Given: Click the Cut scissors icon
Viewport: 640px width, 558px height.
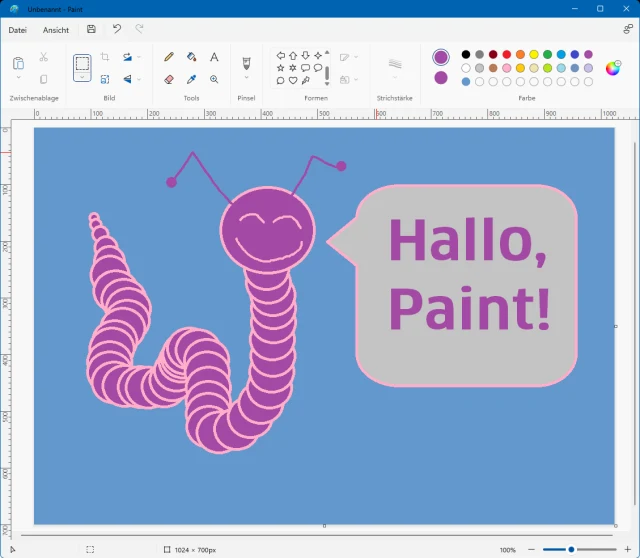Looking at the screenshot, I should point(44,57).
